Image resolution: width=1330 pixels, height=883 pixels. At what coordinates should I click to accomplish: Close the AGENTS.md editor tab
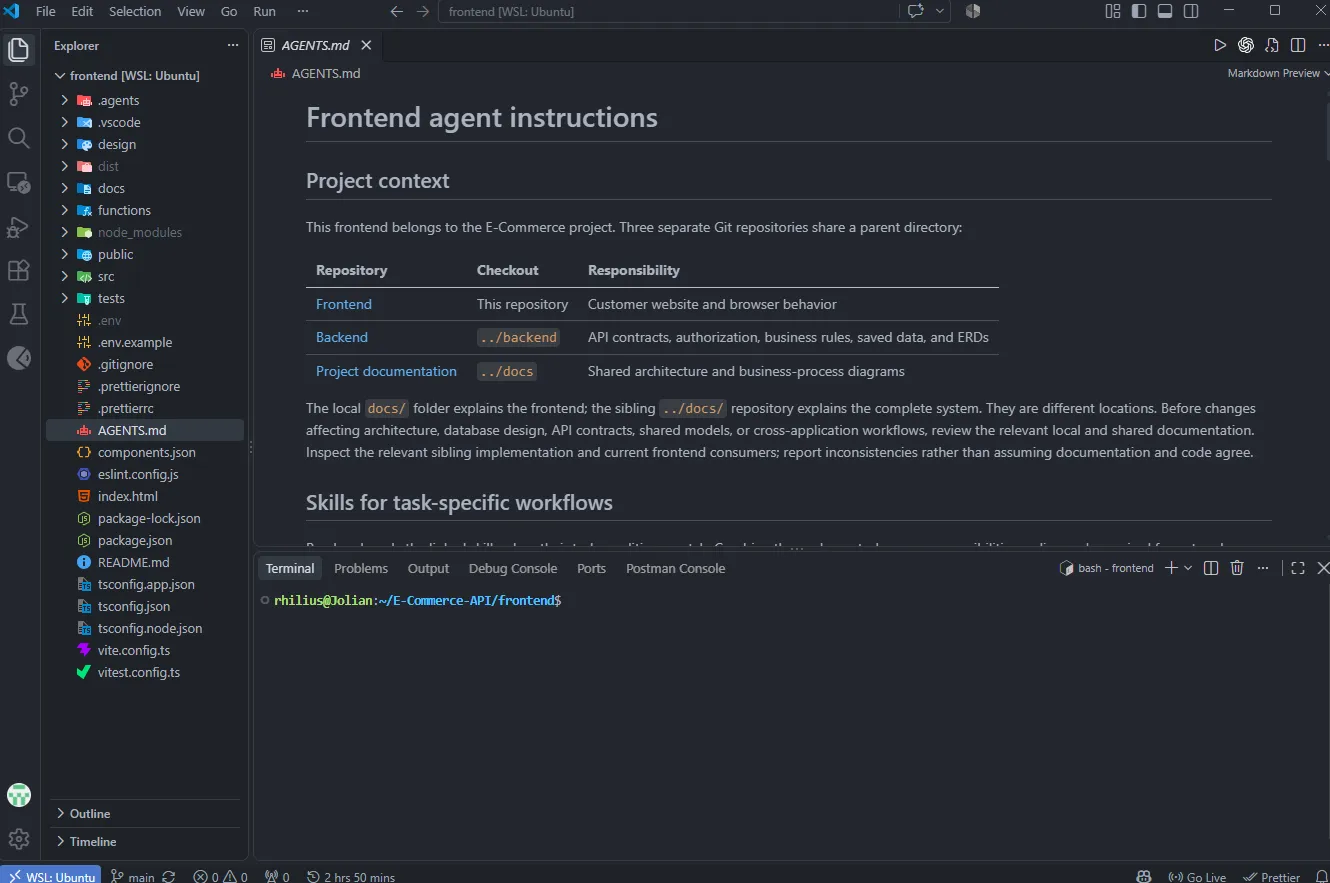click(366, 45)
